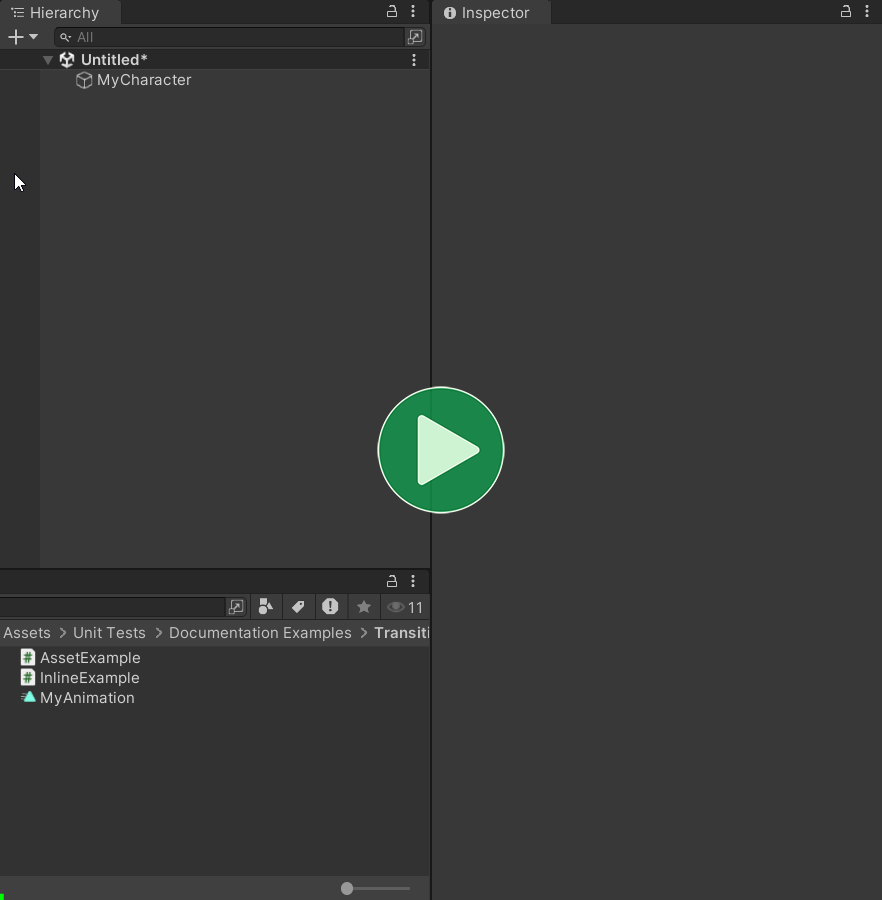Image resolution: width=882 pixels, height=900 pixels.
Task: Toggle the Project panel lock
Action: [x=392, y=581]
